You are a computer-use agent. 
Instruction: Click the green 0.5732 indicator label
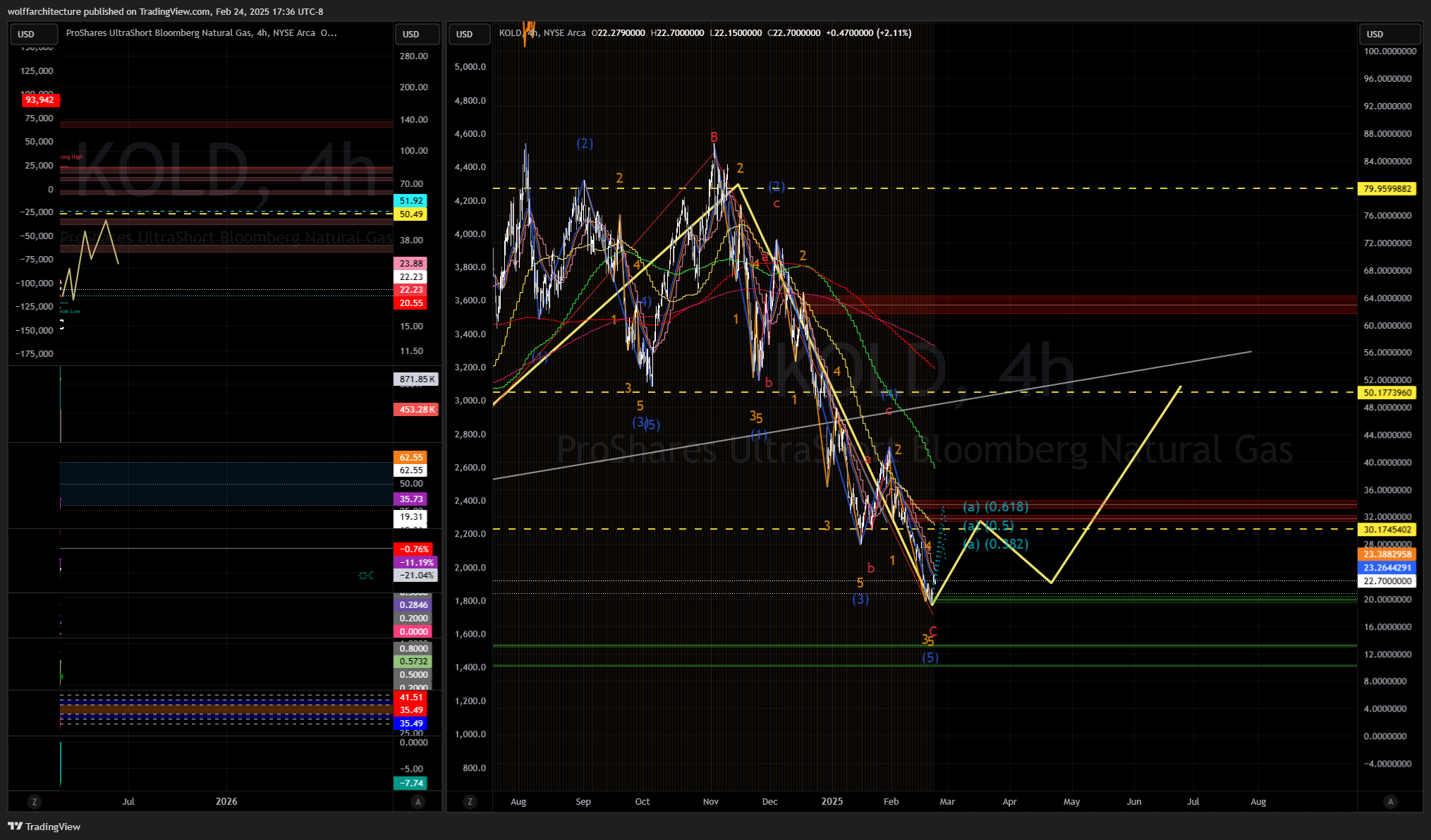413,662
